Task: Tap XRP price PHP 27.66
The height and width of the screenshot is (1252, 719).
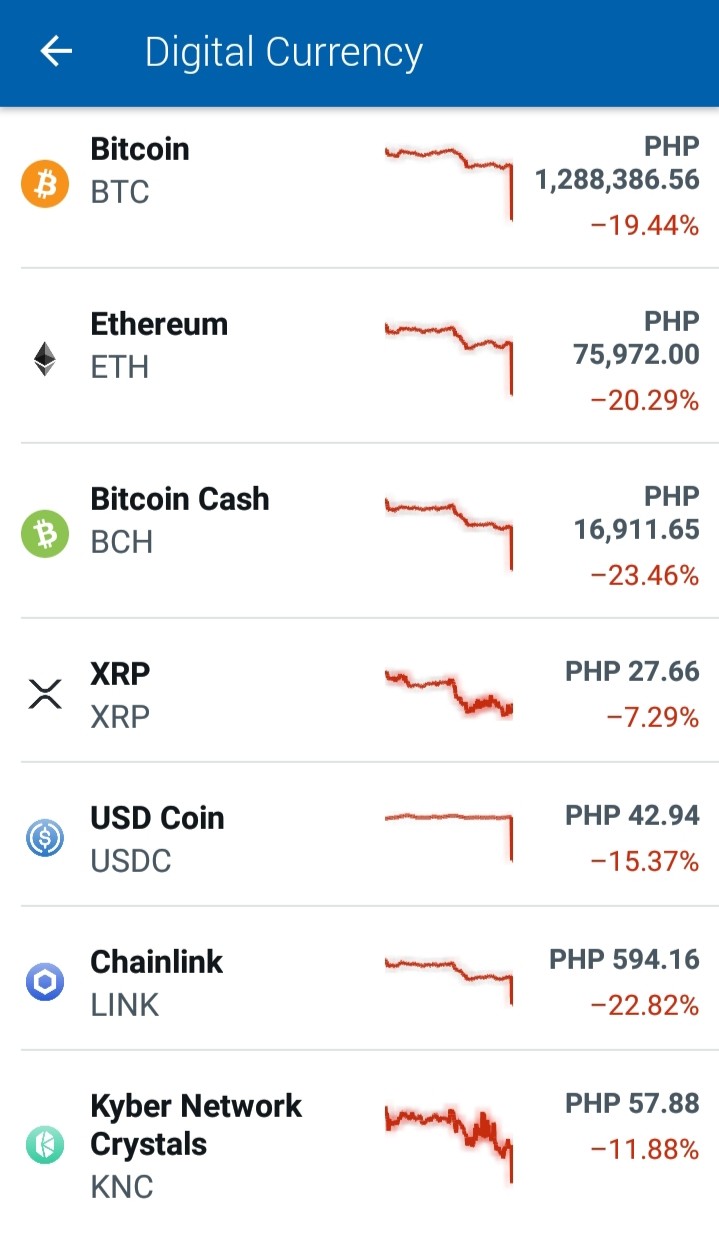Action: [632, 671]
